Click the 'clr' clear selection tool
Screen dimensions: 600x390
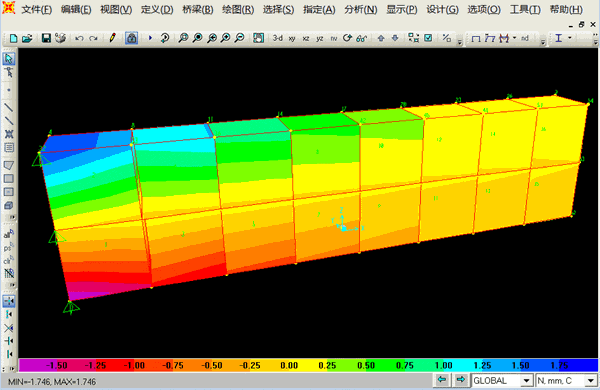9,260
